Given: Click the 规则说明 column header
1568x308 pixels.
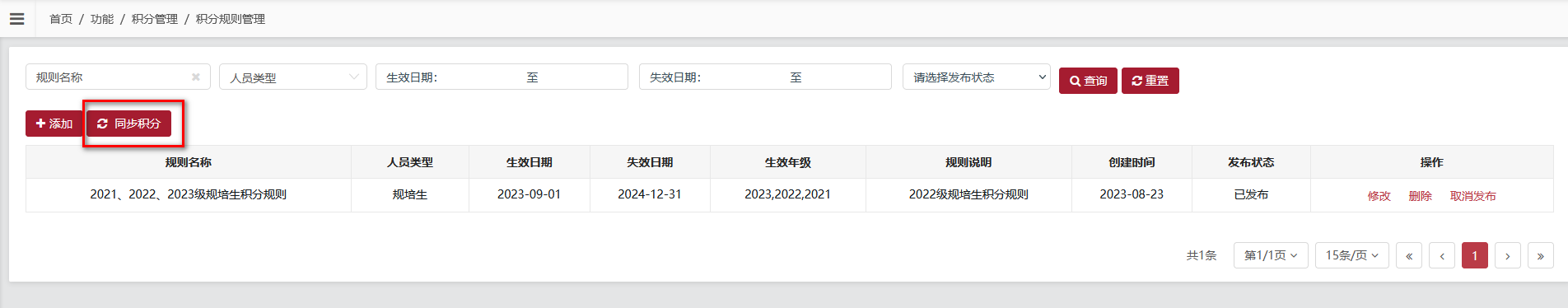Looking at the screenshot, I should 968,162.
